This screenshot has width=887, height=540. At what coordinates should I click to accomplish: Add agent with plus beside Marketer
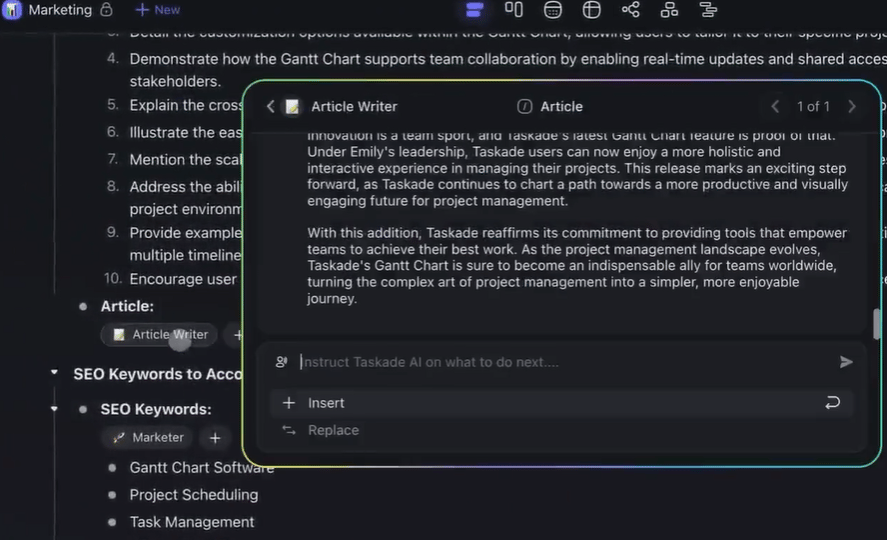215,438
